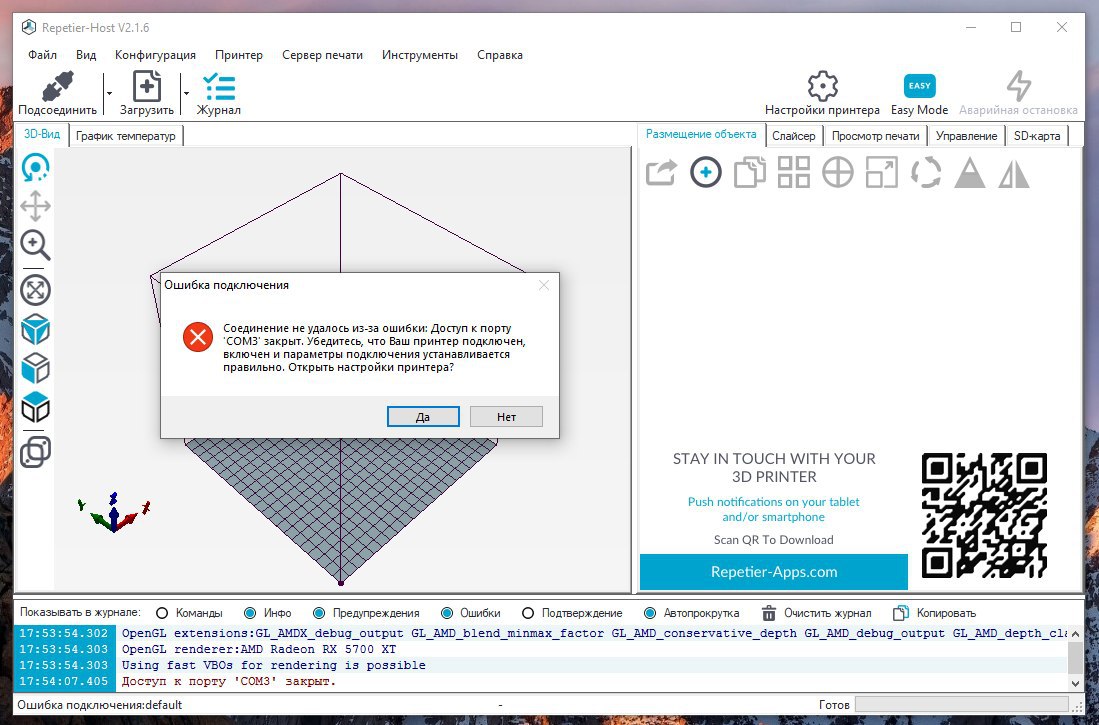Click the progress bar beside Готов
Image resolution: width=1099 pixels, height=725 pixels.
[962, 704]
